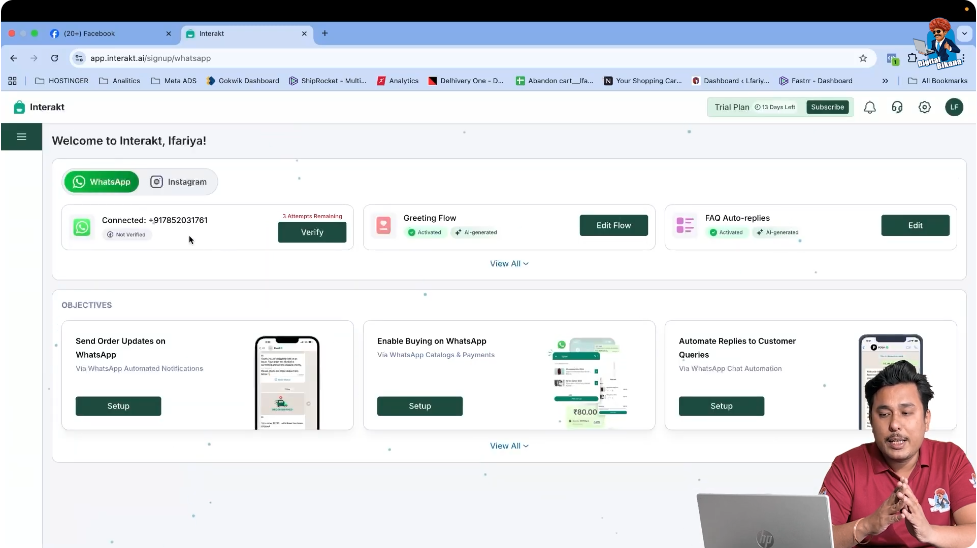
Task: Click the 3 Attempts Remaining text
Action: click(x=312, y=216)
